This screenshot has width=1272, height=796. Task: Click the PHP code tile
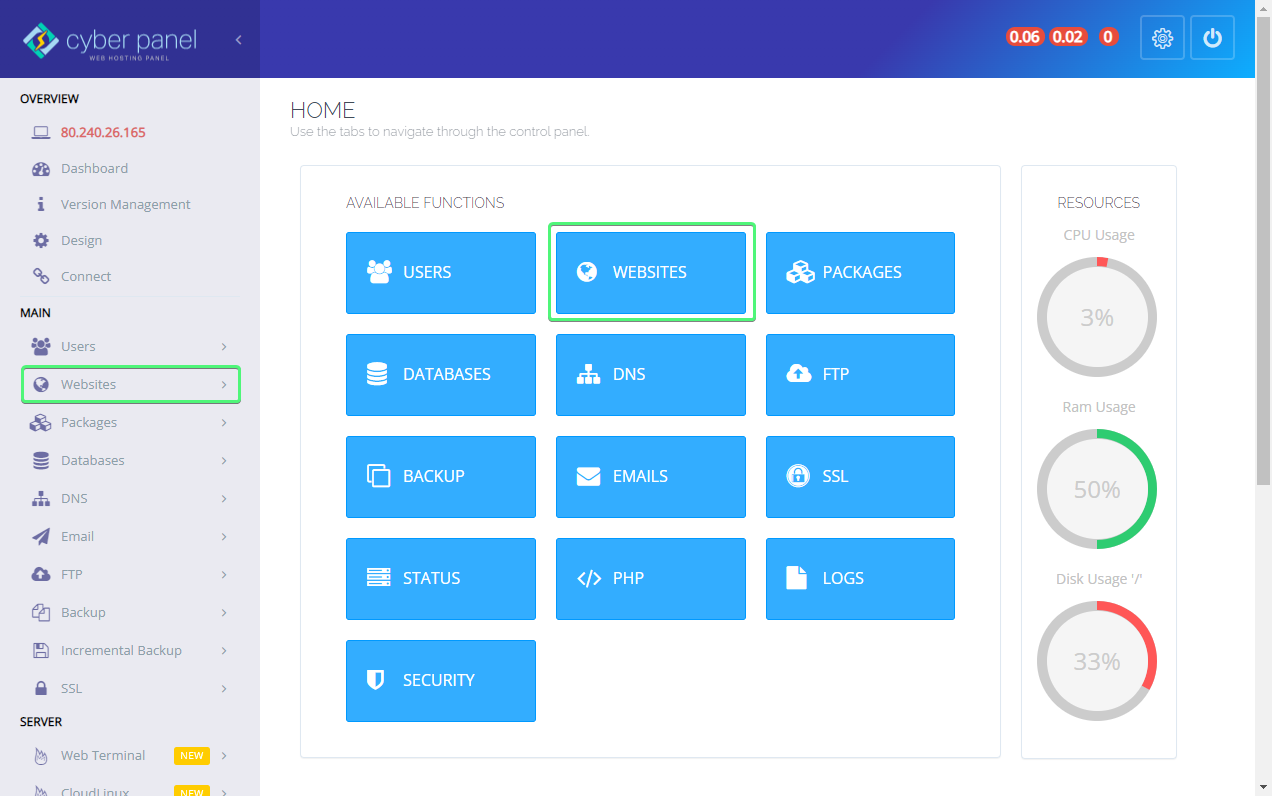coord(650,579)
